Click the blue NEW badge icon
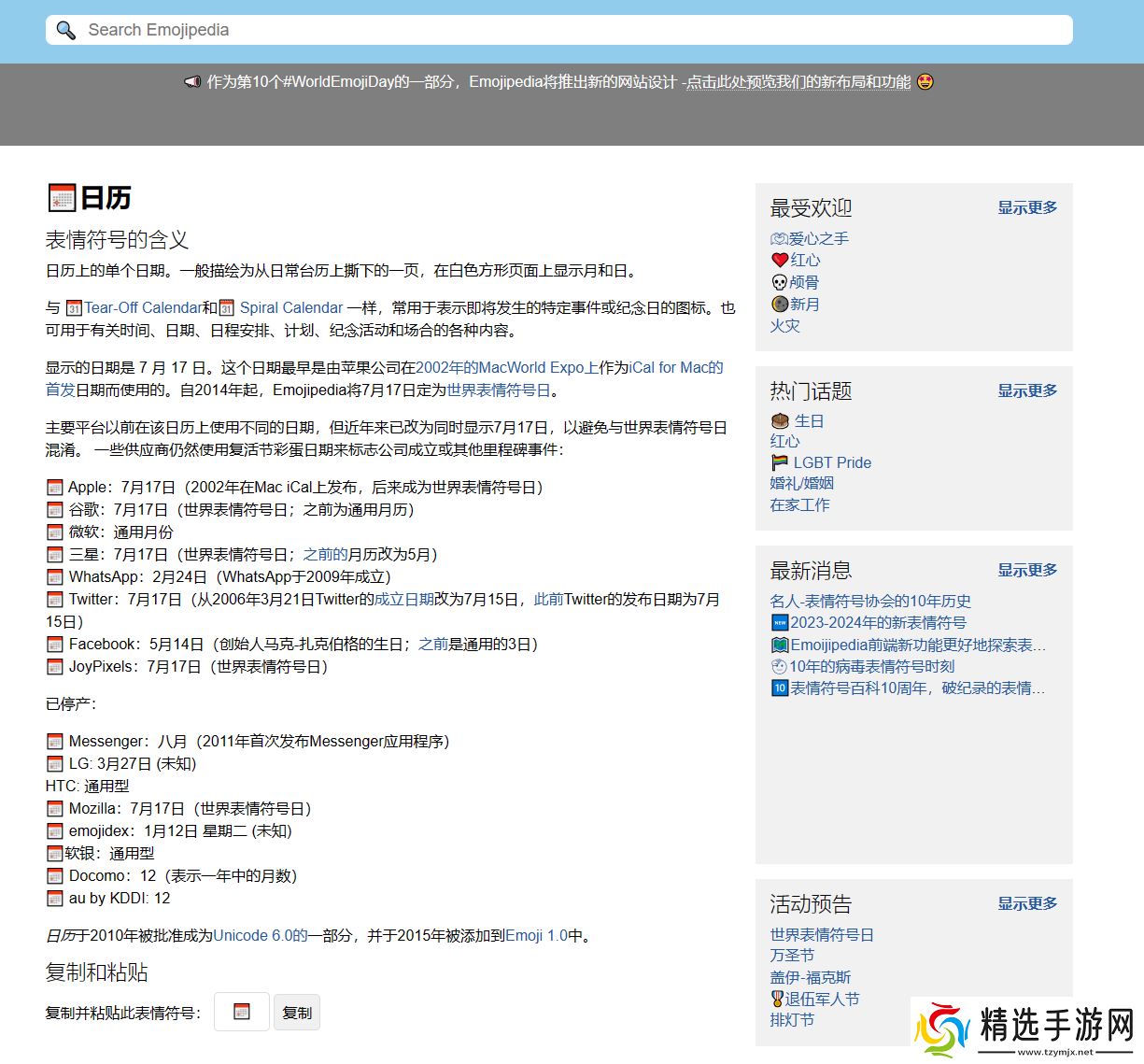Screen dimensions: 1144x1064 (x=780, y=622)
